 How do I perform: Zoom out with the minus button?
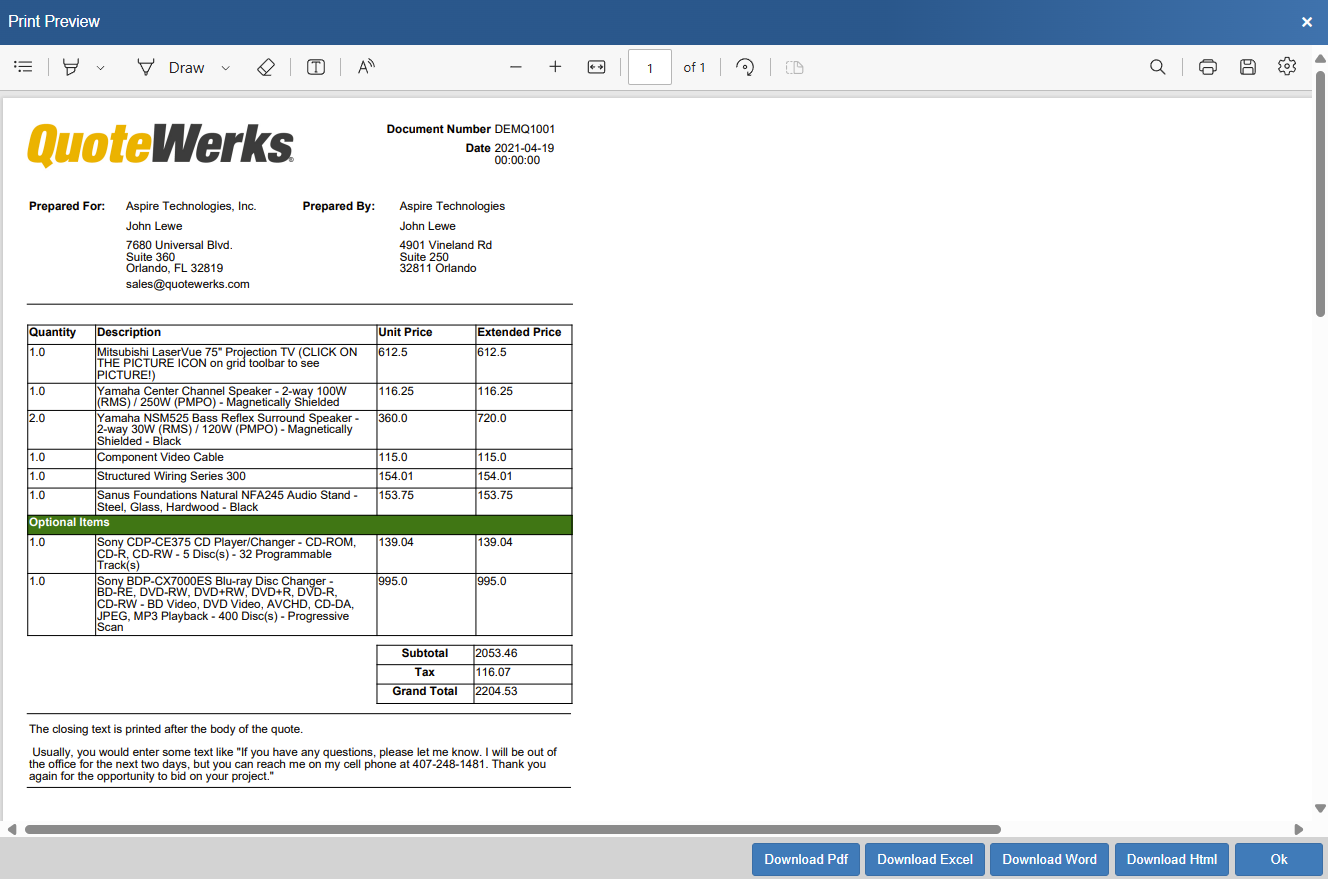(516, 67)
